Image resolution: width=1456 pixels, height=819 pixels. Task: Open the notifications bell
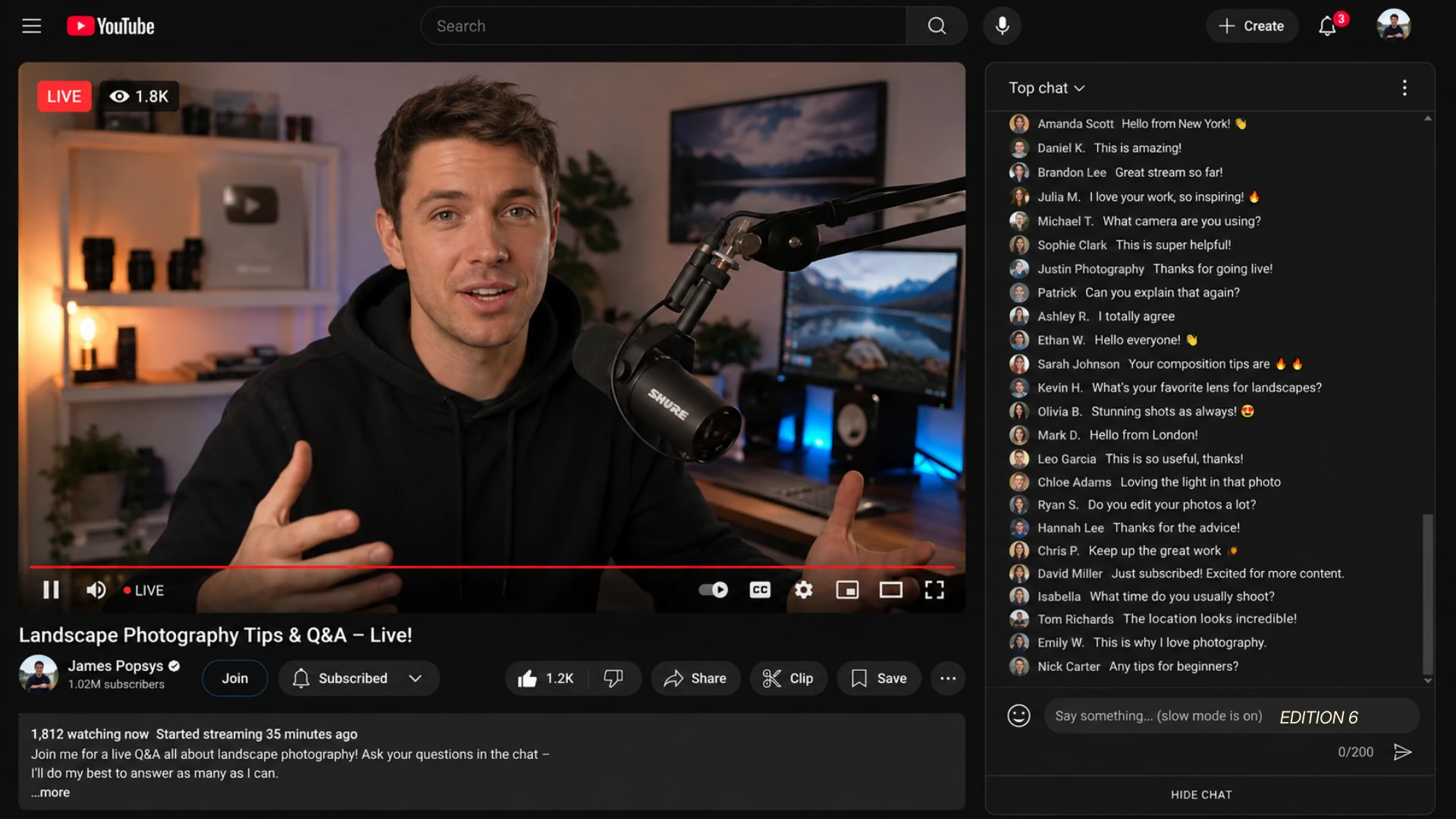pos(1327,27)
